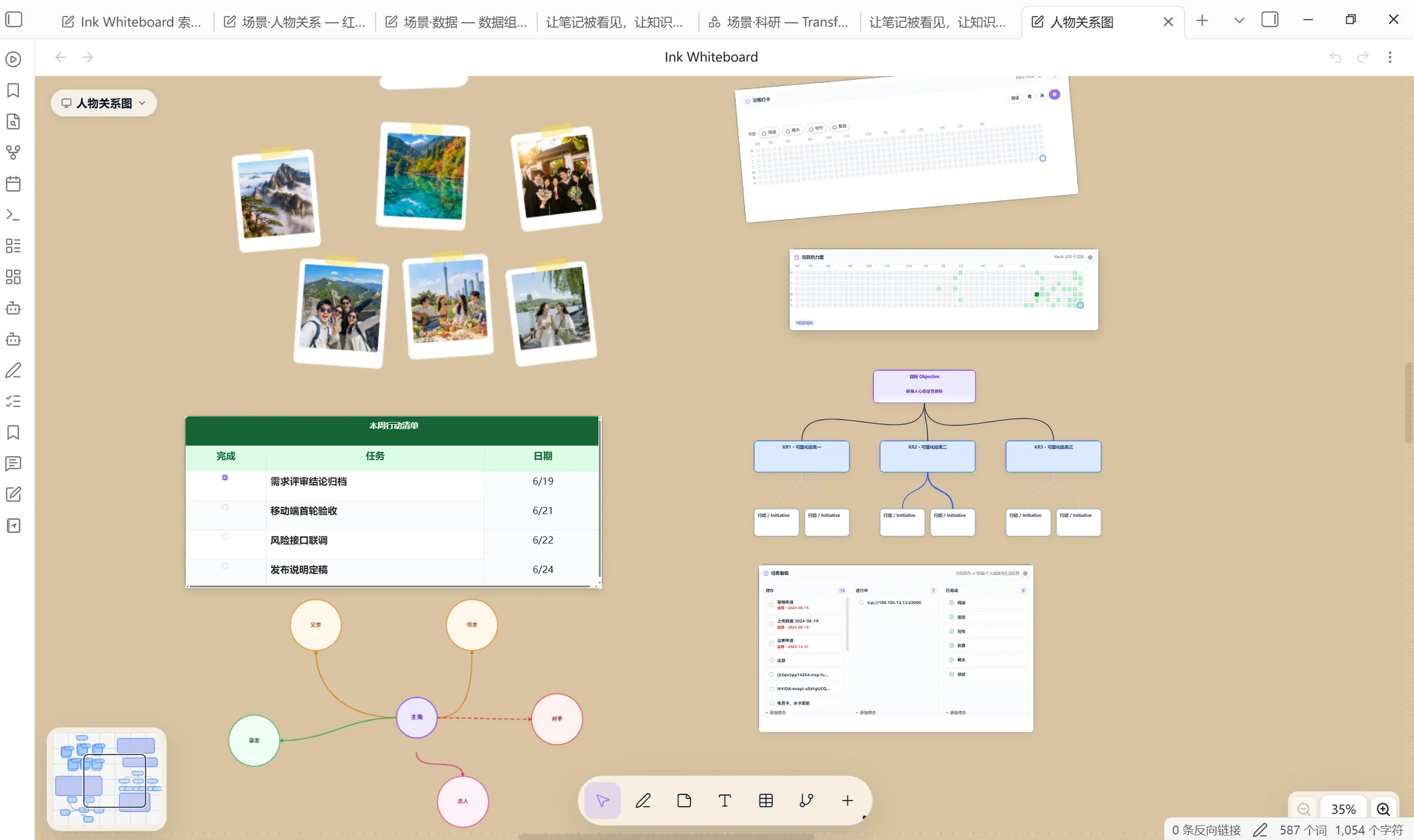Click the minimap overview thumbnail

coord(106,779)
